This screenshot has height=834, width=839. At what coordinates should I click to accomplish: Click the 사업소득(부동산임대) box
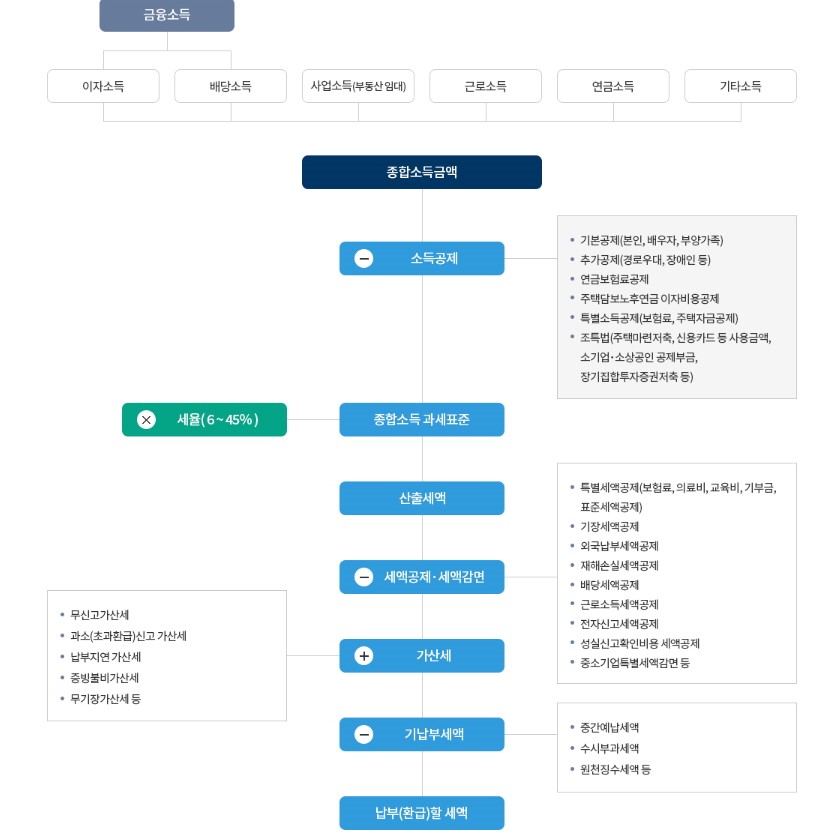pyautogui.click(x=358, y=86)
